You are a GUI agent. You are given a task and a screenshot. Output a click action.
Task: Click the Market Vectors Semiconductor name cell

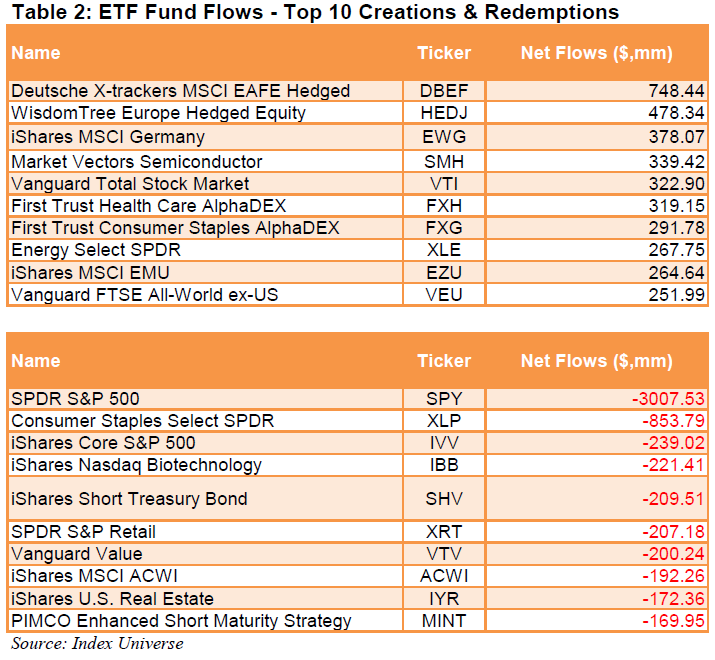click(x=136, y=161)
